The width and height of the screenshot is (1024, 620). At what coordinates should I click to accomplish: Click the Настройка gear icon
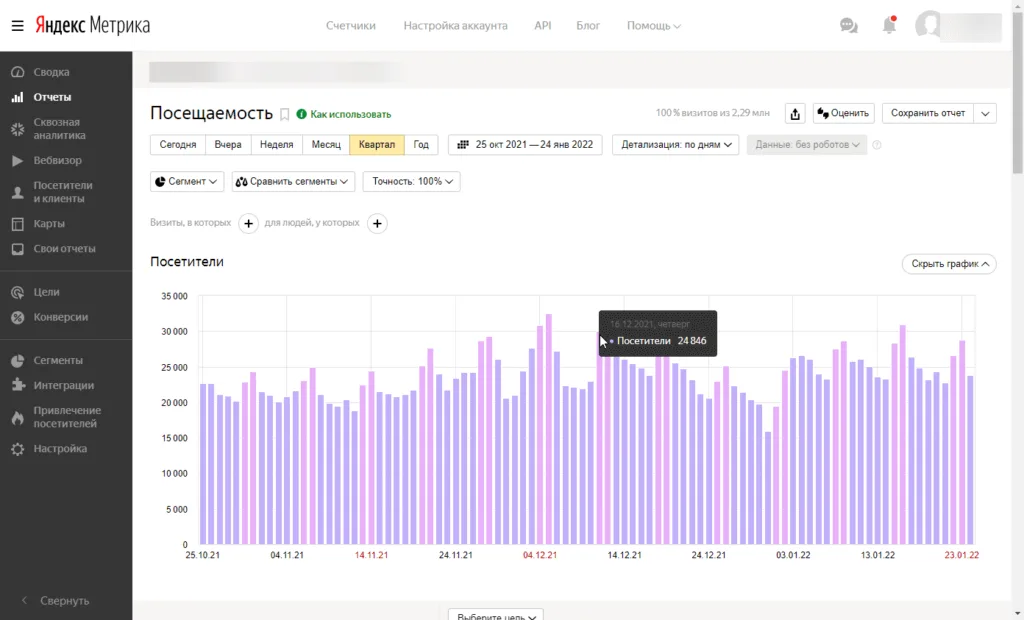click(18, 449)
